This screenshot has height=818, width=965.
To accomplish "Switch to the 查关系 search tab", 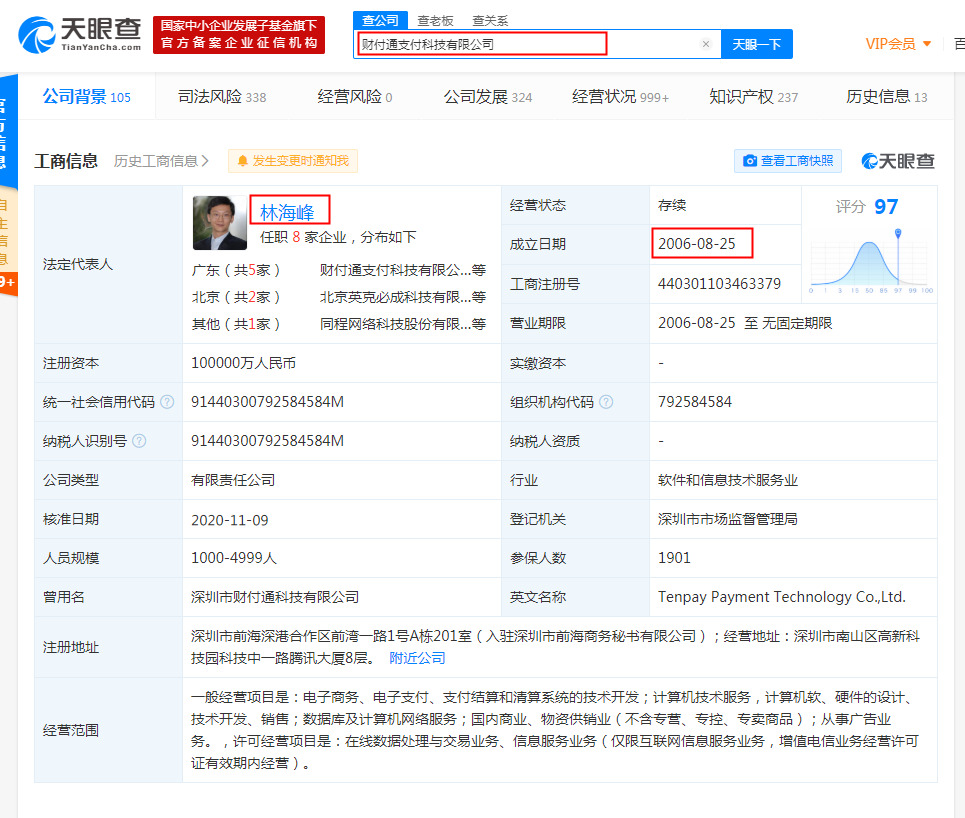I will [x=490, y=21].
